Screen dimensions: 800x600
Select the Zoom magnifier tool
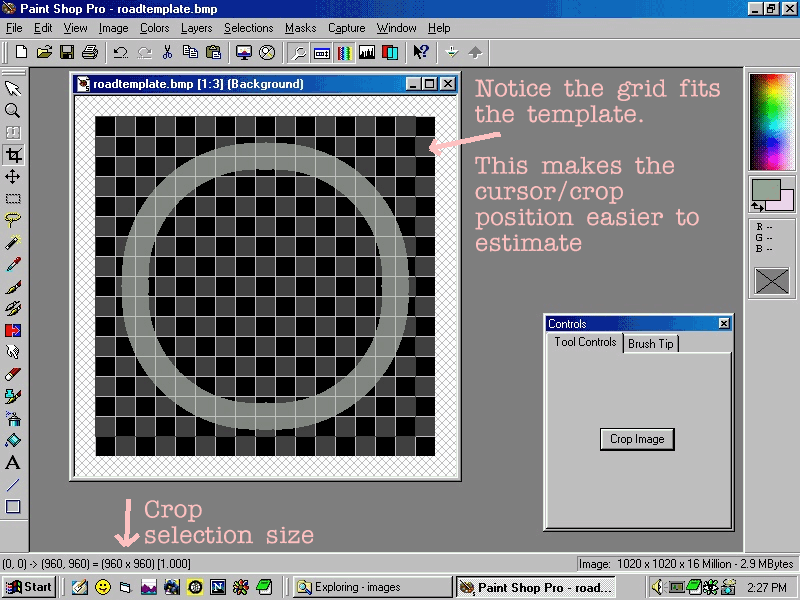coord(13,111)
